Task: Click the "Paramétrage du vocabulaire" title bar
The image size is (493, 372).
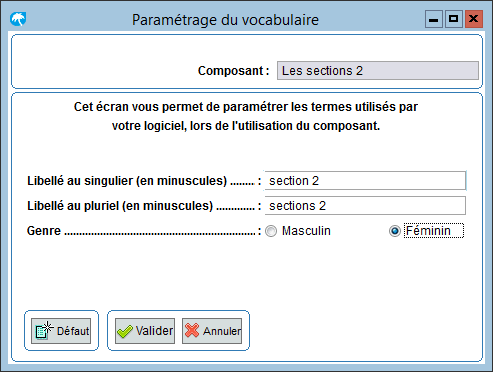Action: [x=225, y=20]
